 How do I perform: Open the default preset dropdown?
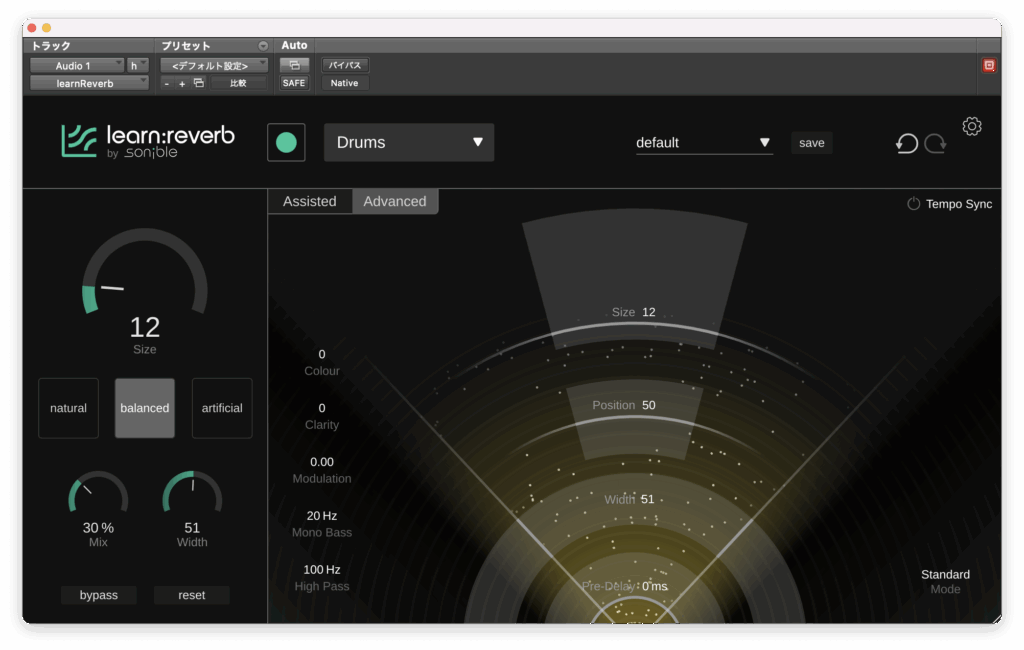point(704,143)
